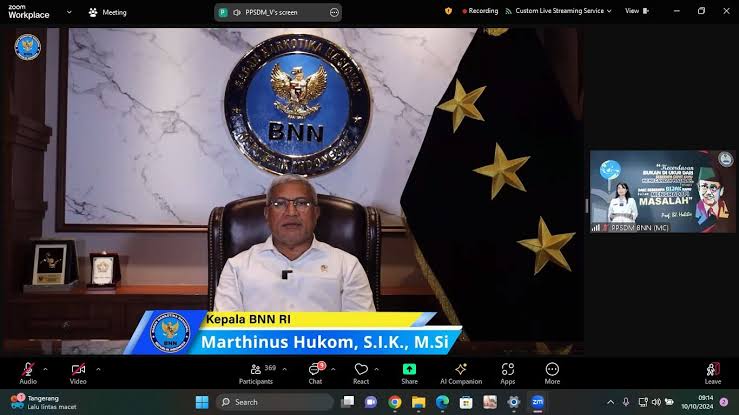Open File Explorer from taskbar
739x415 pixels.
point(419,402)
